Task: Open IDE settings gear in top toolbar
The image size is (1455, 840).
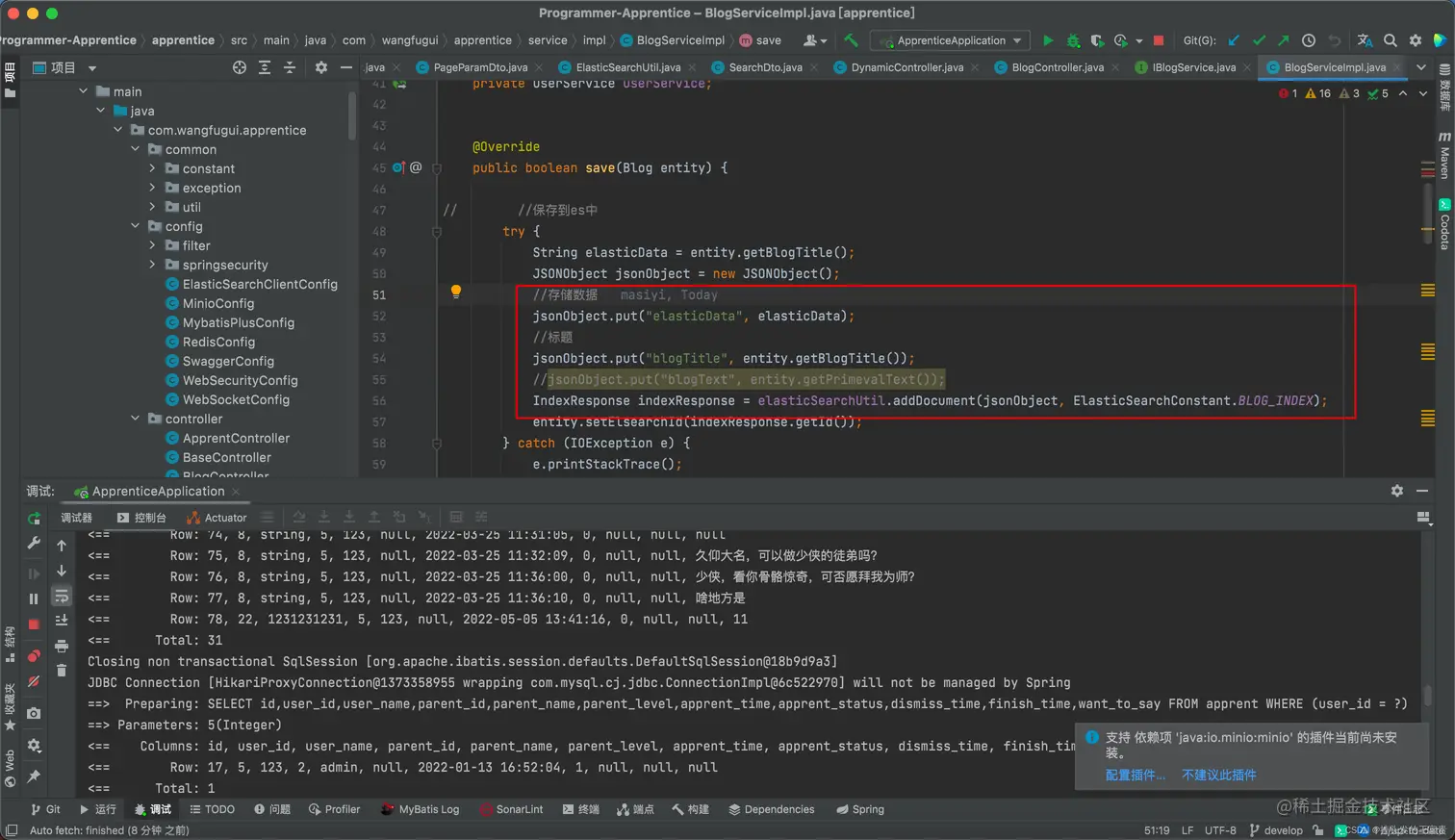Action: 1416,40
